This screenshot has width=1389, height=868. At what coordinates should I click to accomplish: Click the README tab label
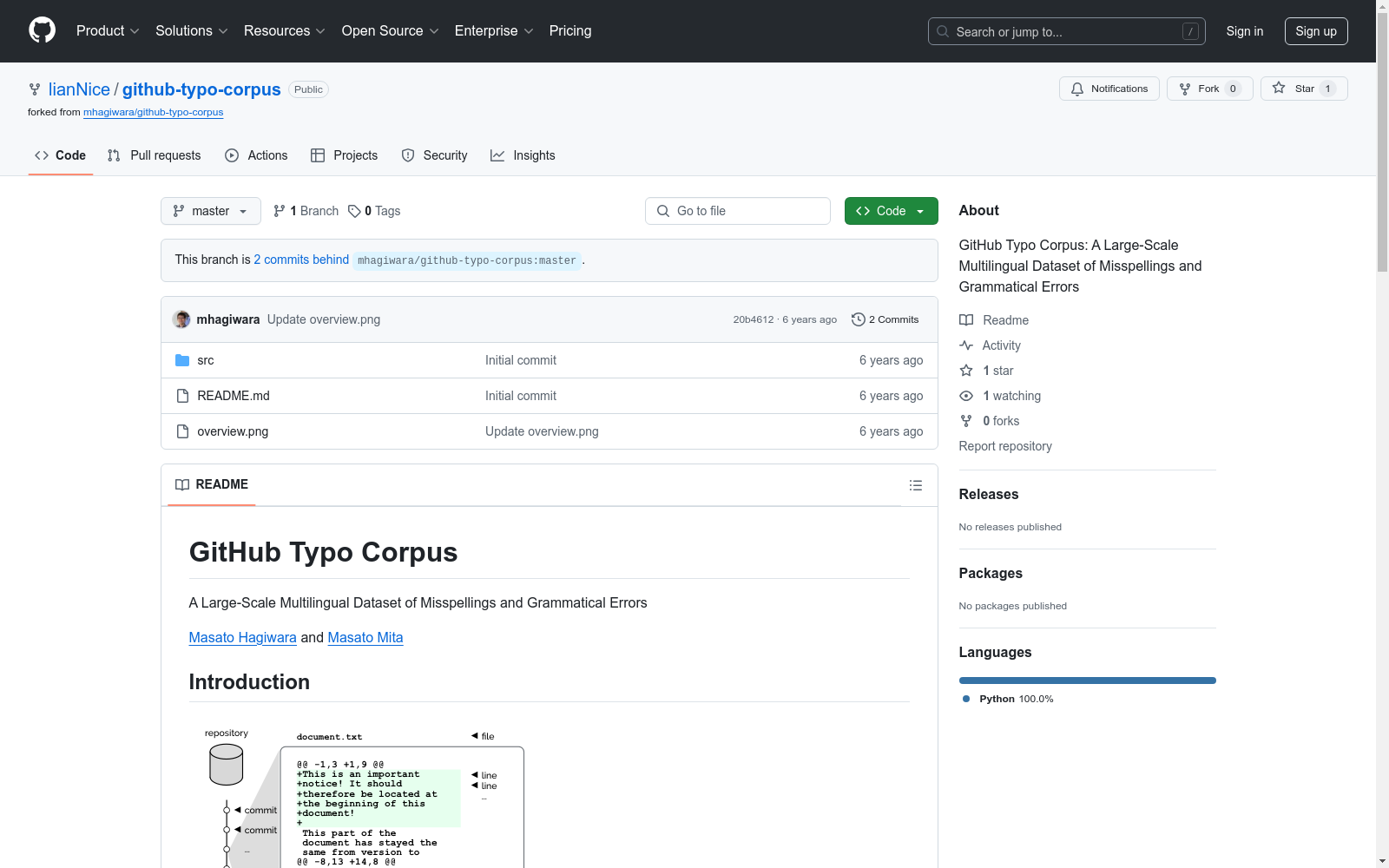pyautogui.click(x=212, y=484)
